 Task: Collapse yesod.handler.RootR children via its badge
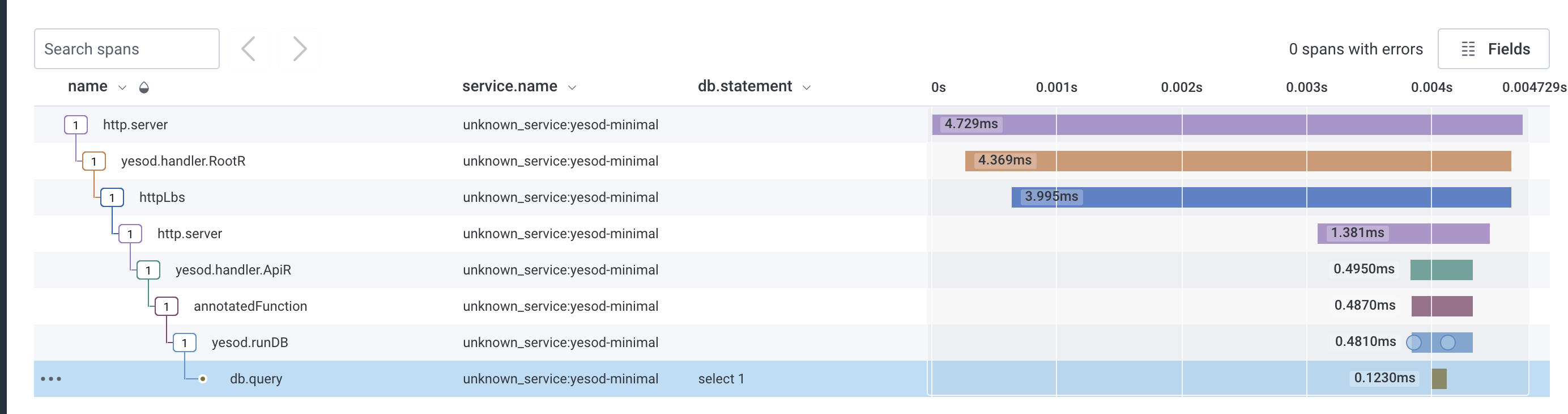pos(93,161)
